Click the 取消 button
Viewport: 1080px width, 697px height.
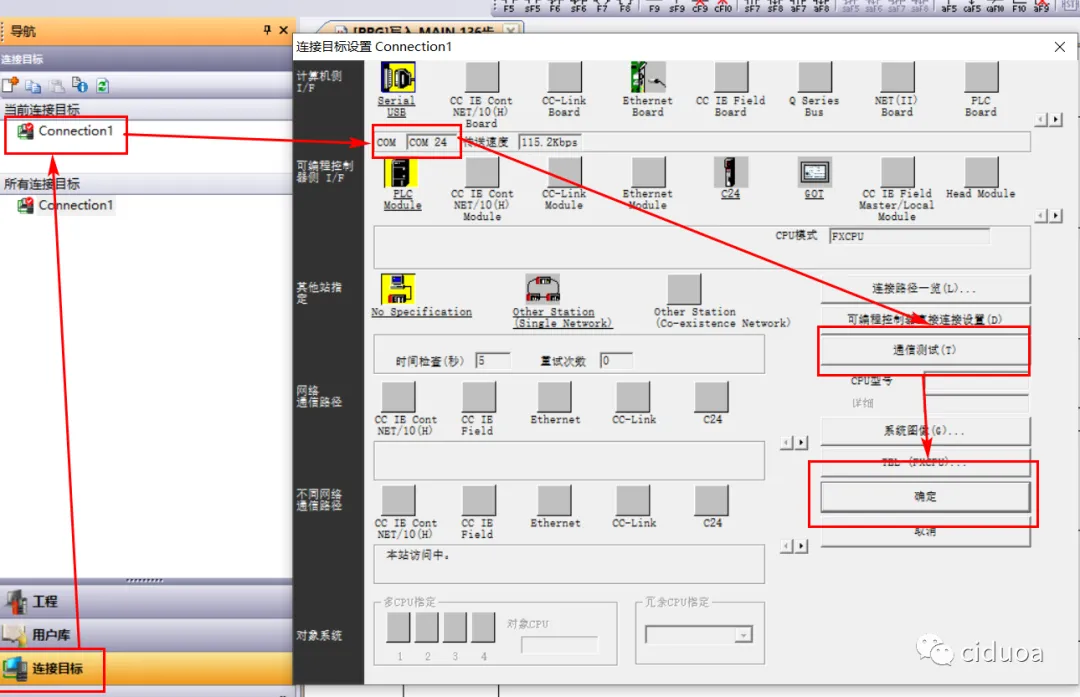pos(925,532)
